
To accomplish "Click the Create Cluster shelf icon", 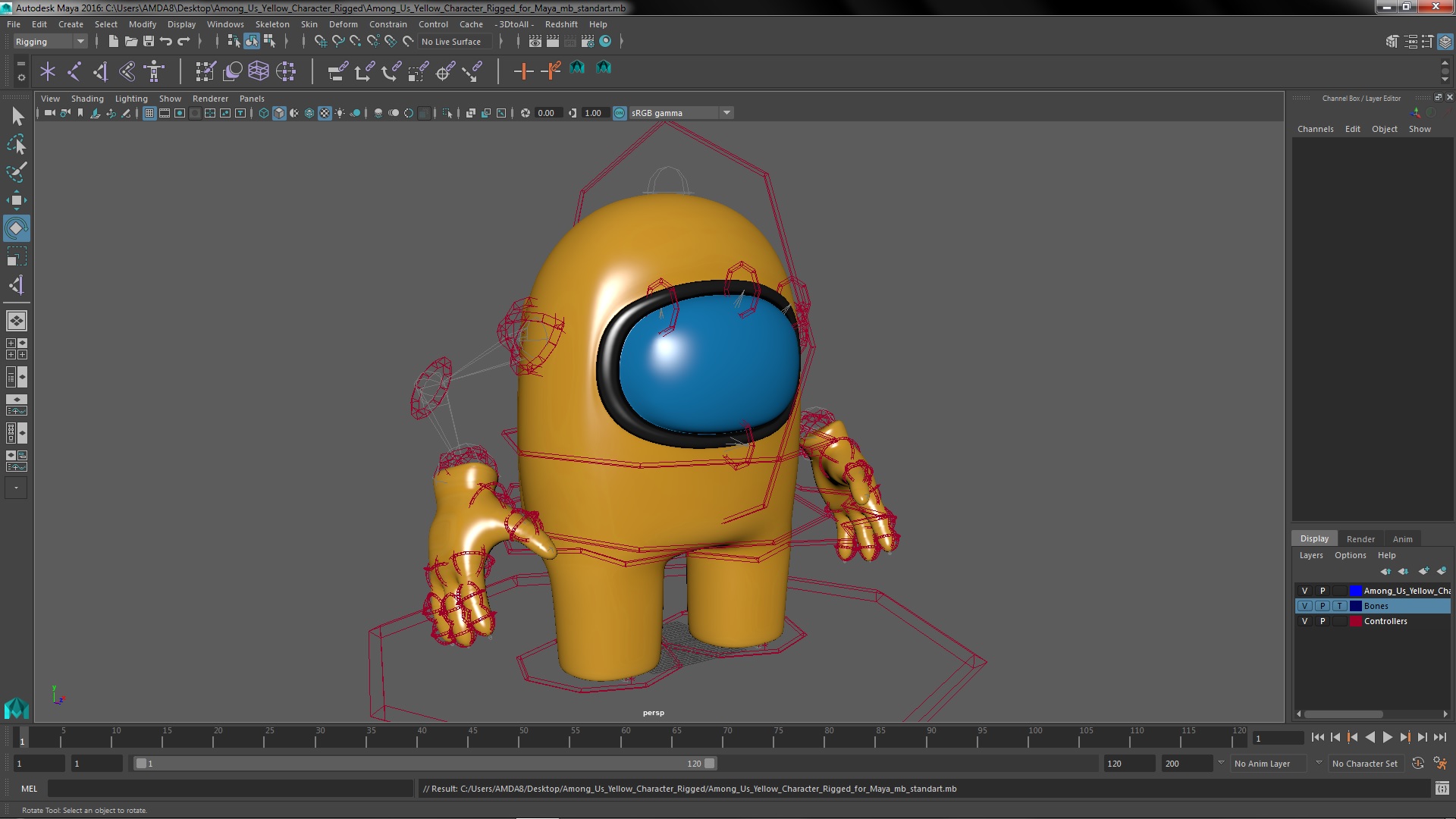I will (286, 71).
